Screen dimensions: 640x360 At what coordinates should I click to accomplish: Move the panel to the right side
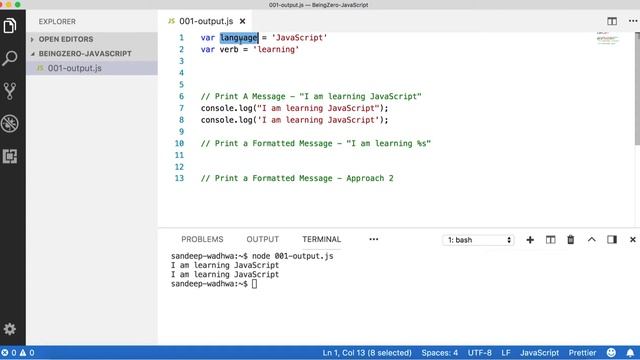click(612, 240)
